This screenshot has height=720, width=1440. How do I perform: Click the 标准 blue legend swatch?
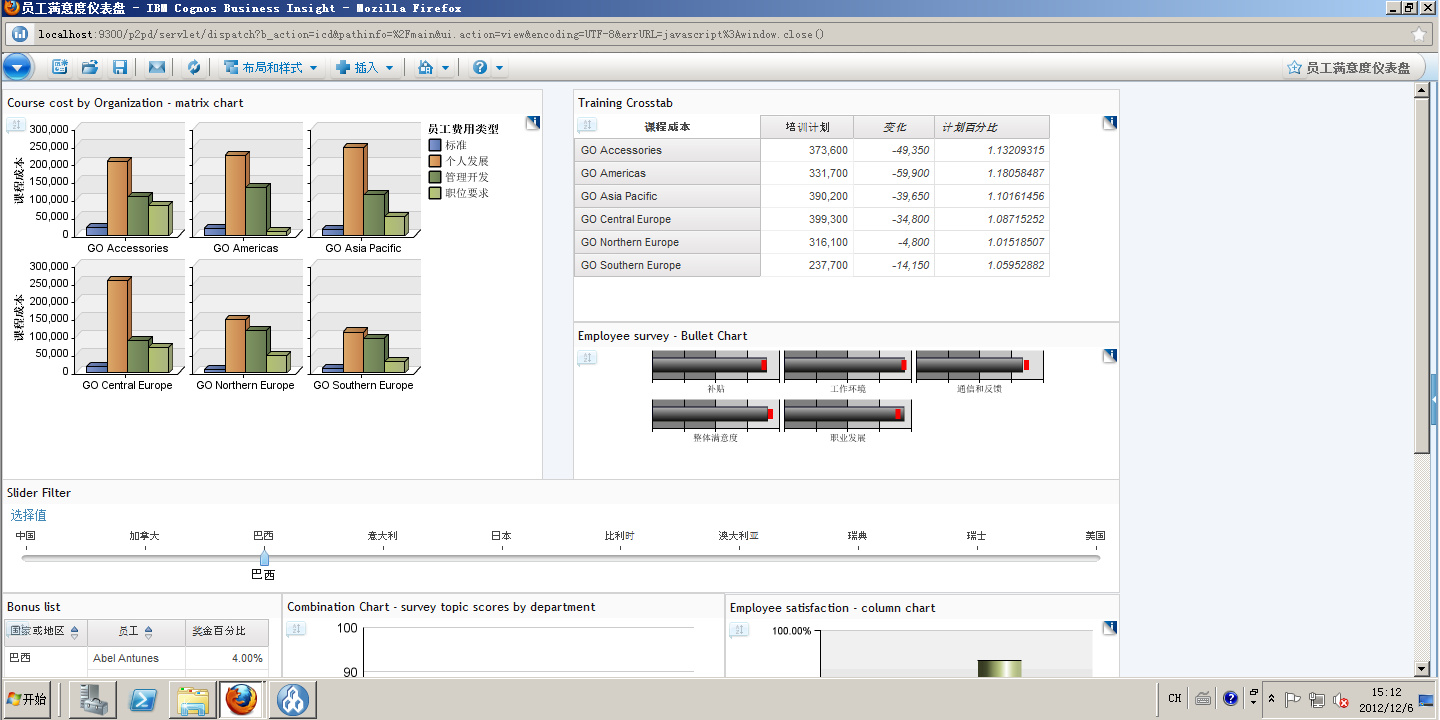point(435,145)
